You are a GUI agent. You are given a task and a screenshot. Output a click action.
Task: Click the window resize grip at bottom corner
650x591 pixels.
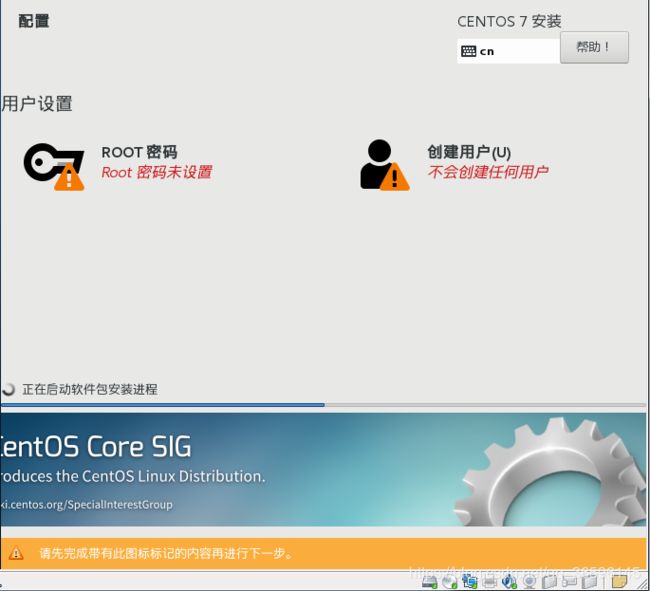(642, 583)
